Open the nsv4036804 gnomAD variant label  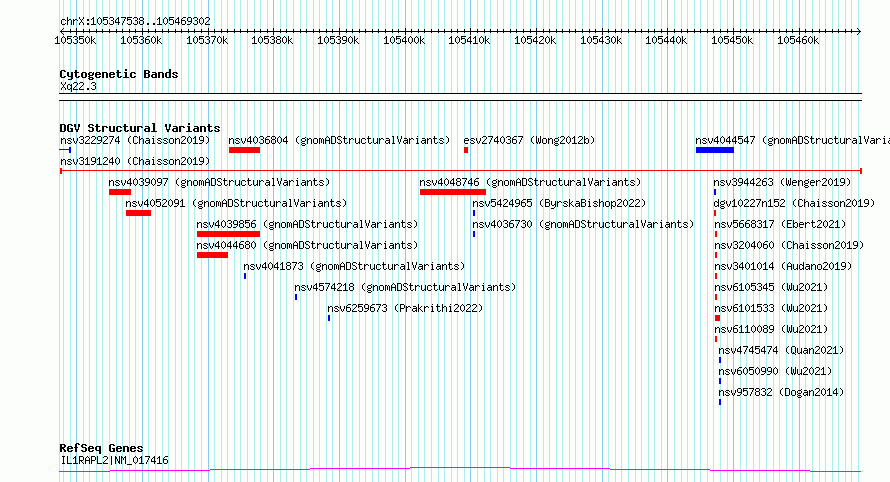[x=339, y=140]
